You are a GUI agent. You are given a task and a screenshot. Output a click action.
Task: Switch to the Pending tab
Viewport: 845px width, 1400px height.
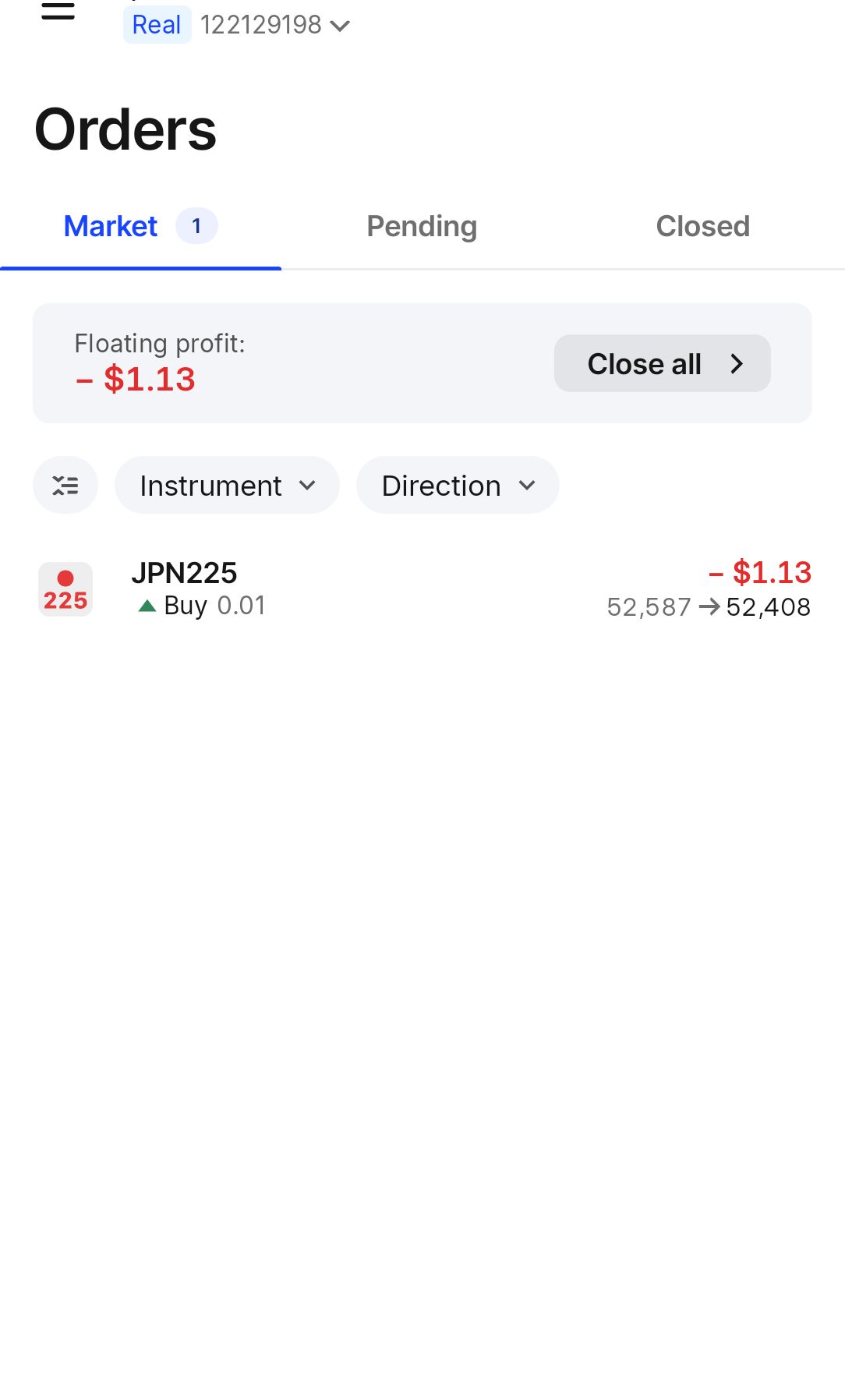click(422, 226)
